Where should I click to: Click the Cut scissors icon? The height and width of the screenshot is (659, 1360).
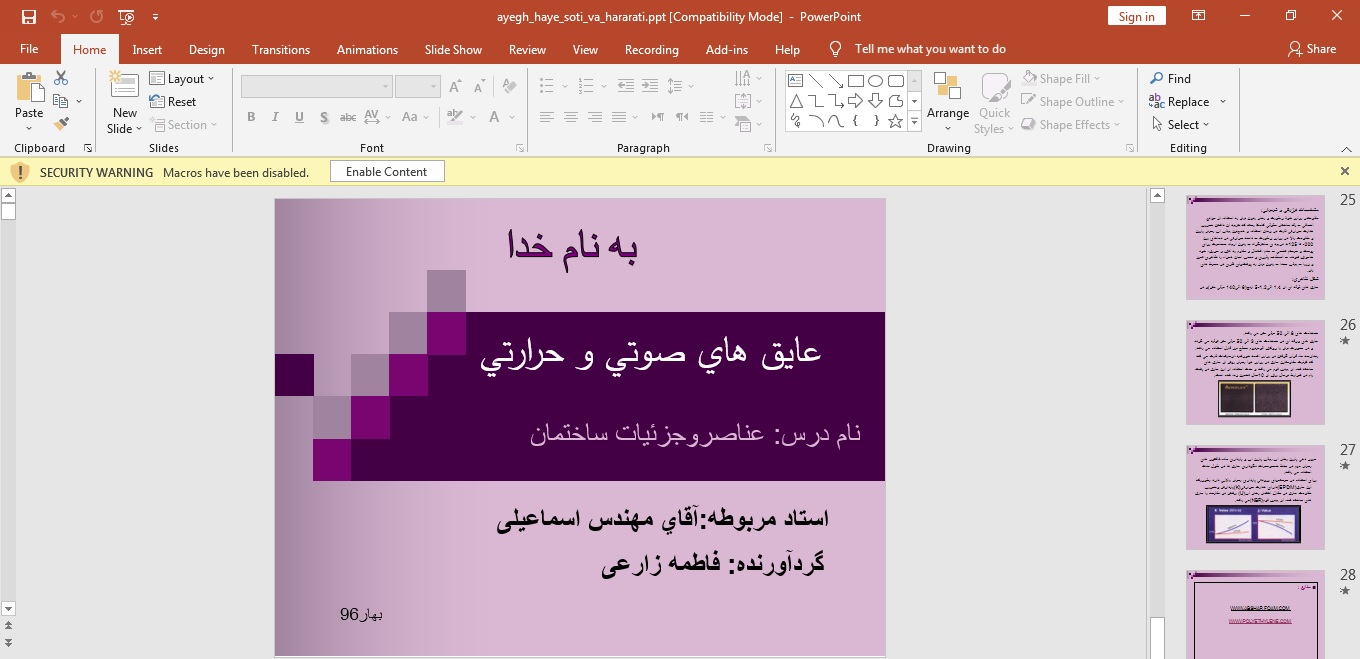click(61, 78)
